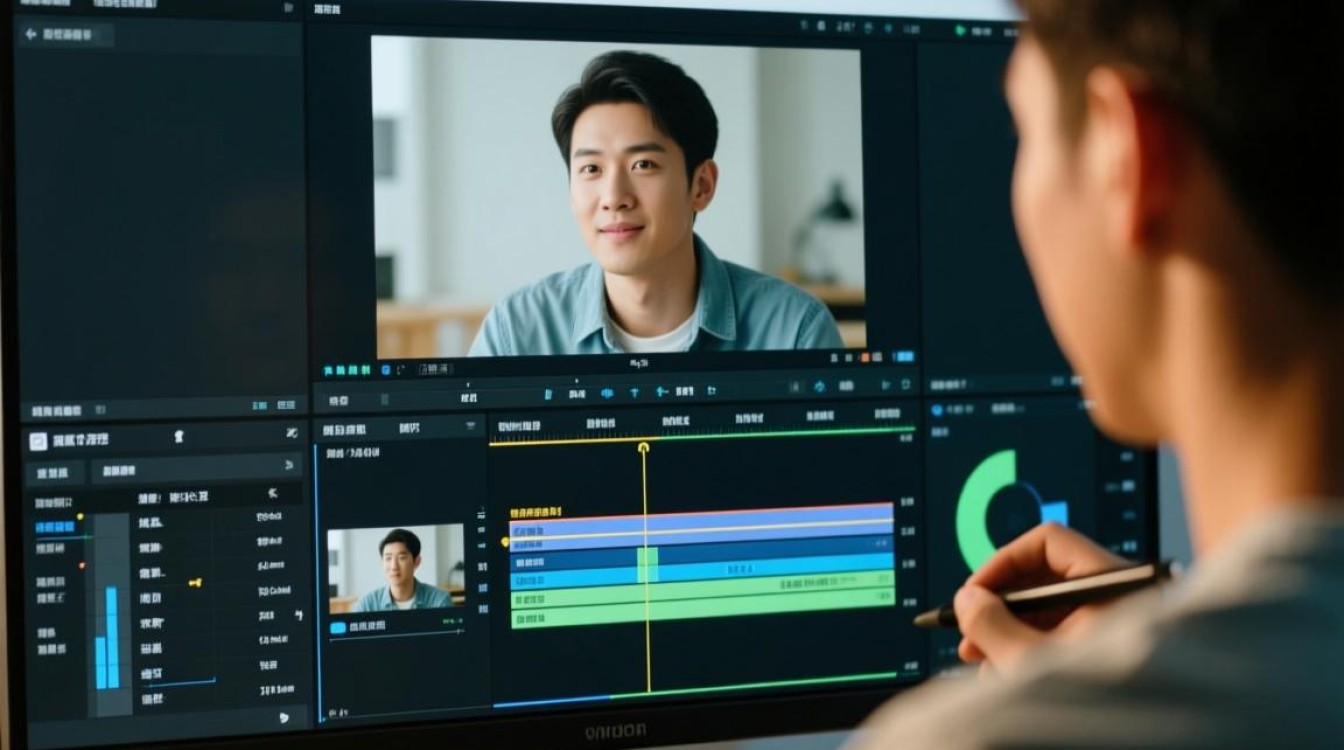
Task: Select the blue highlighted item in the left panel list
Action: [56, 527]
